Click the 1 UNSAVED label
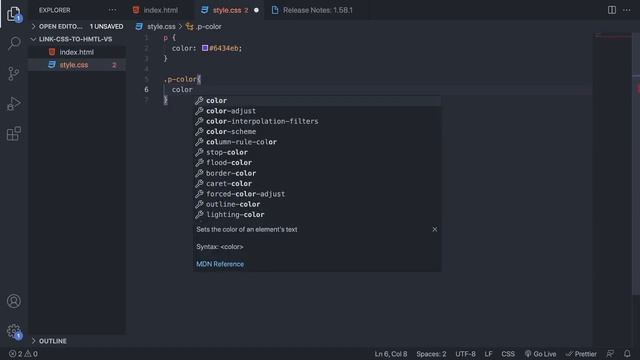 click(x=107, y=27)
